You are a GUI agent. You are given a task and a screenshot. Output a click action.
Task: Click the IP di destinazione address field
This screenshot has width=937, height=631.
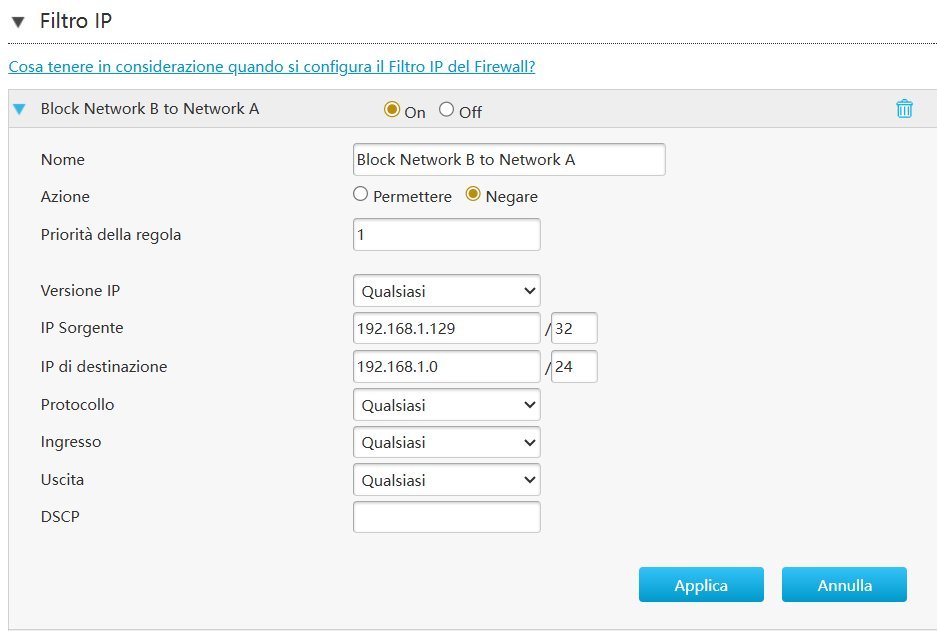446,367
